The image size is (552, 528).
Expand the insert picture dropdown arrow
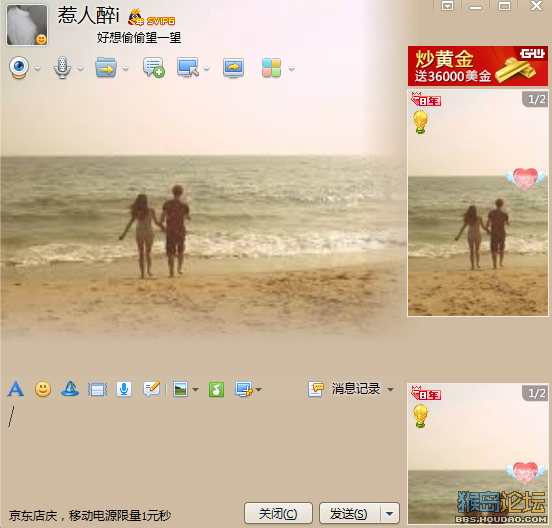195,390
